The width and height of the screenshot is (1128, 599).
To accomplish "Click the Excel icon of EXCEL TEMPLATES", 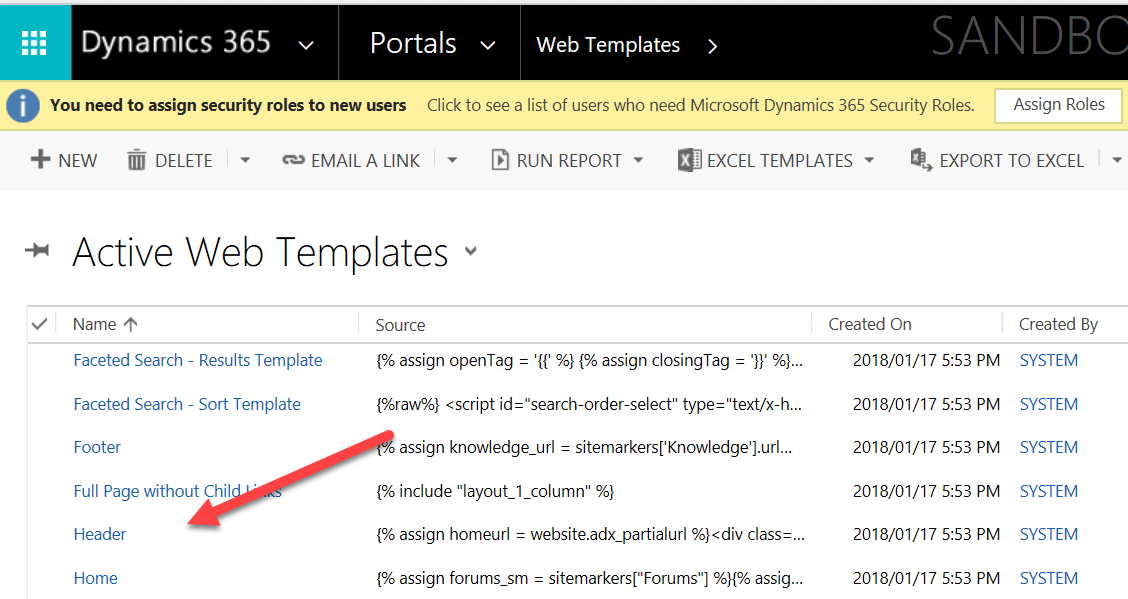I will 689,160.
